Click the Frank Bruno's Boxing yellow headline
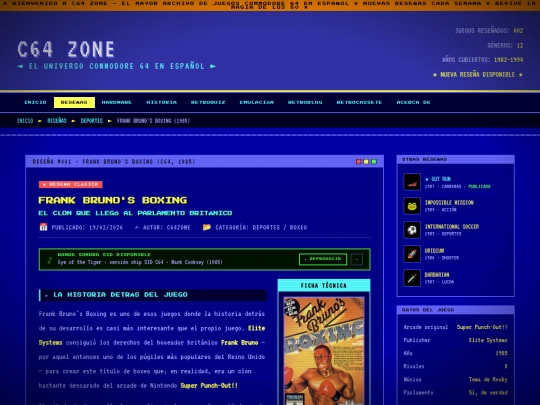This screenshot has height=405, width=540. 113,200
